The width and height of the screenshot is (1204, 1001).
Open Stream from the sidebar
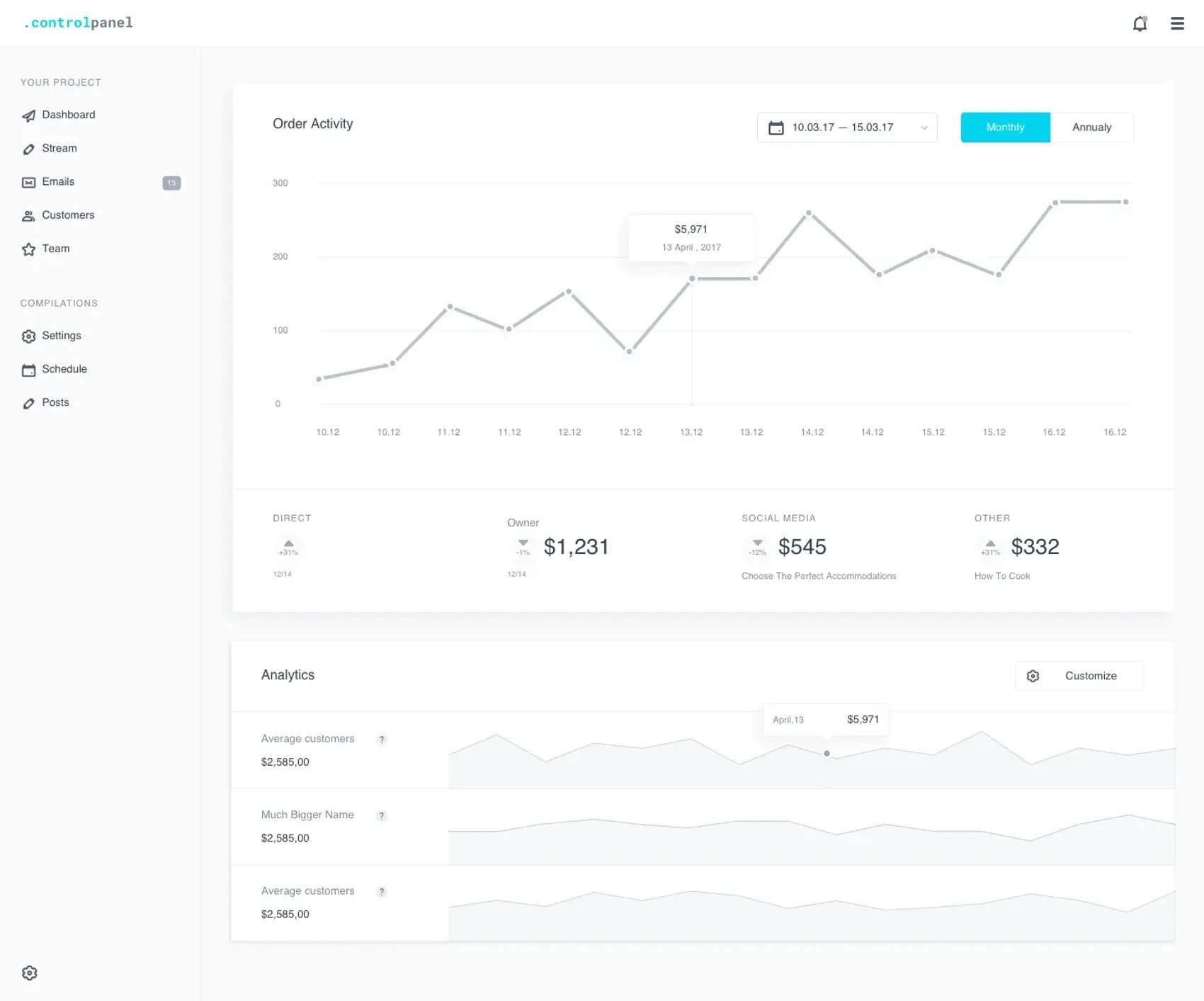[59, 149]
